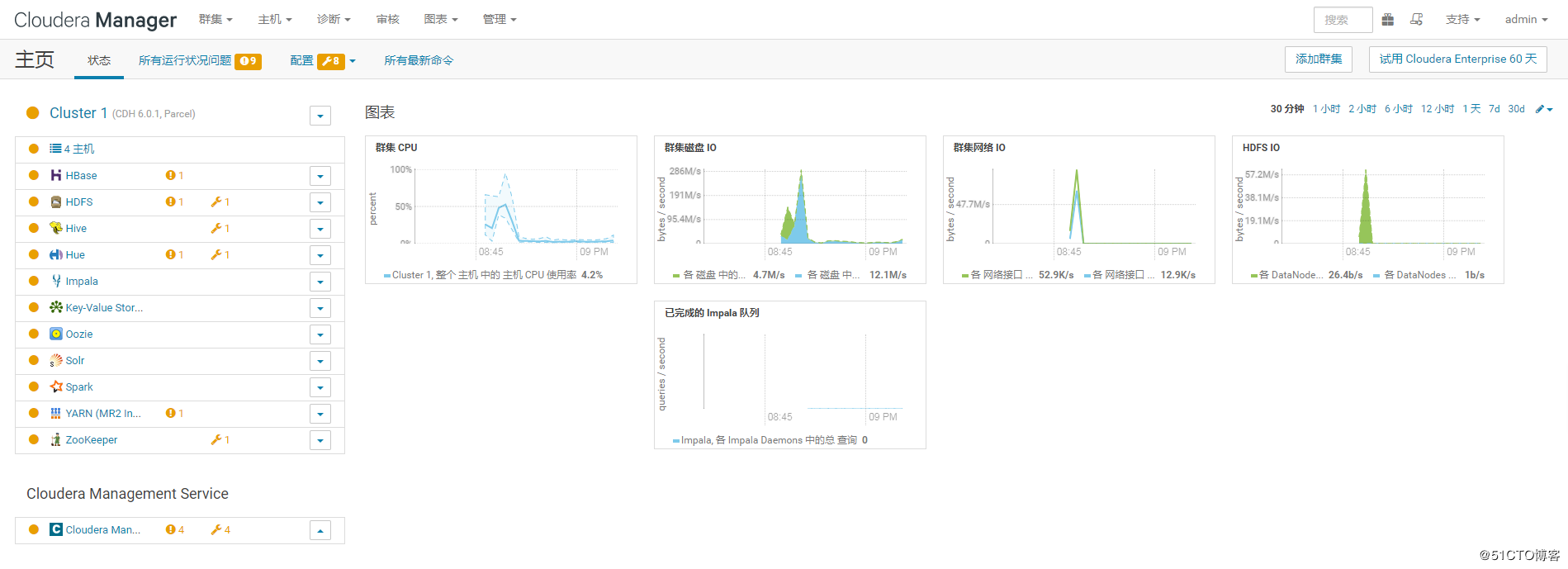Select the 6 小时 time range
This screenshot has height=569, width=1568.
pyautogui.click(x=1399, y=109)
